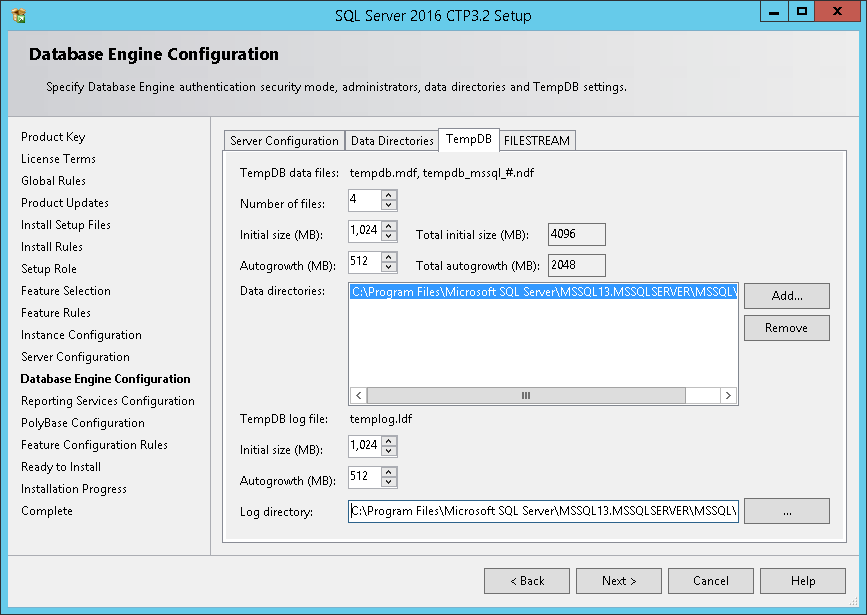Switch to the Server Configuration tab

[284, 141]
